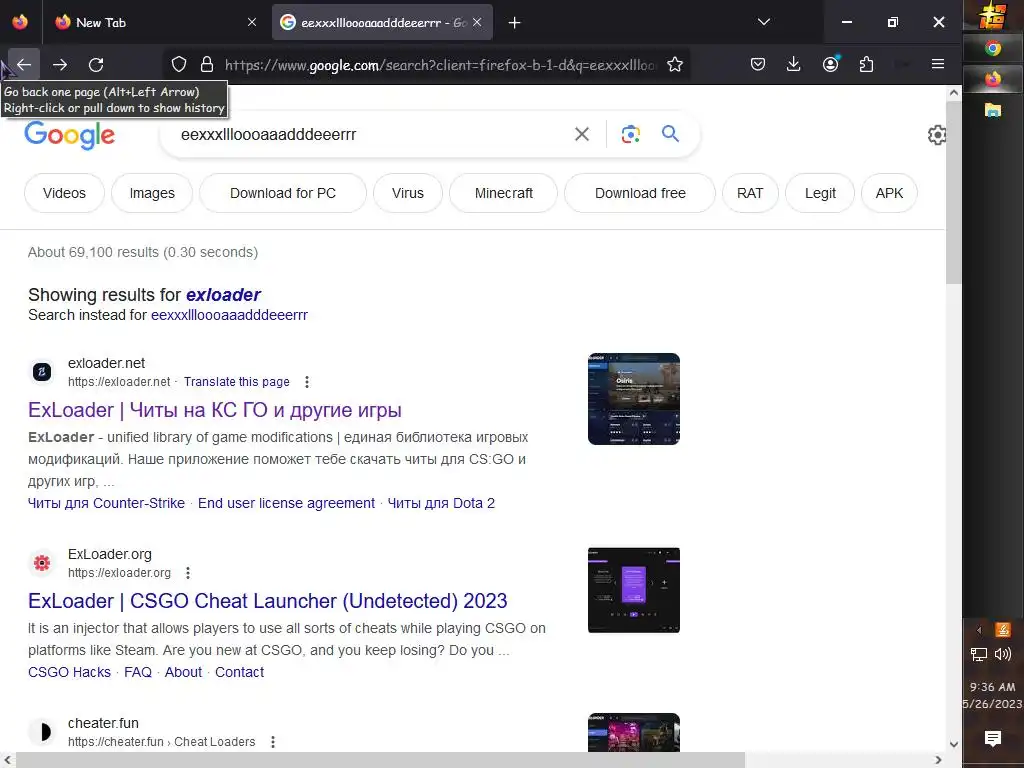This screenshot has width=1024, height=768.
Task: Search by image with Google Lens
Action: 630,134
